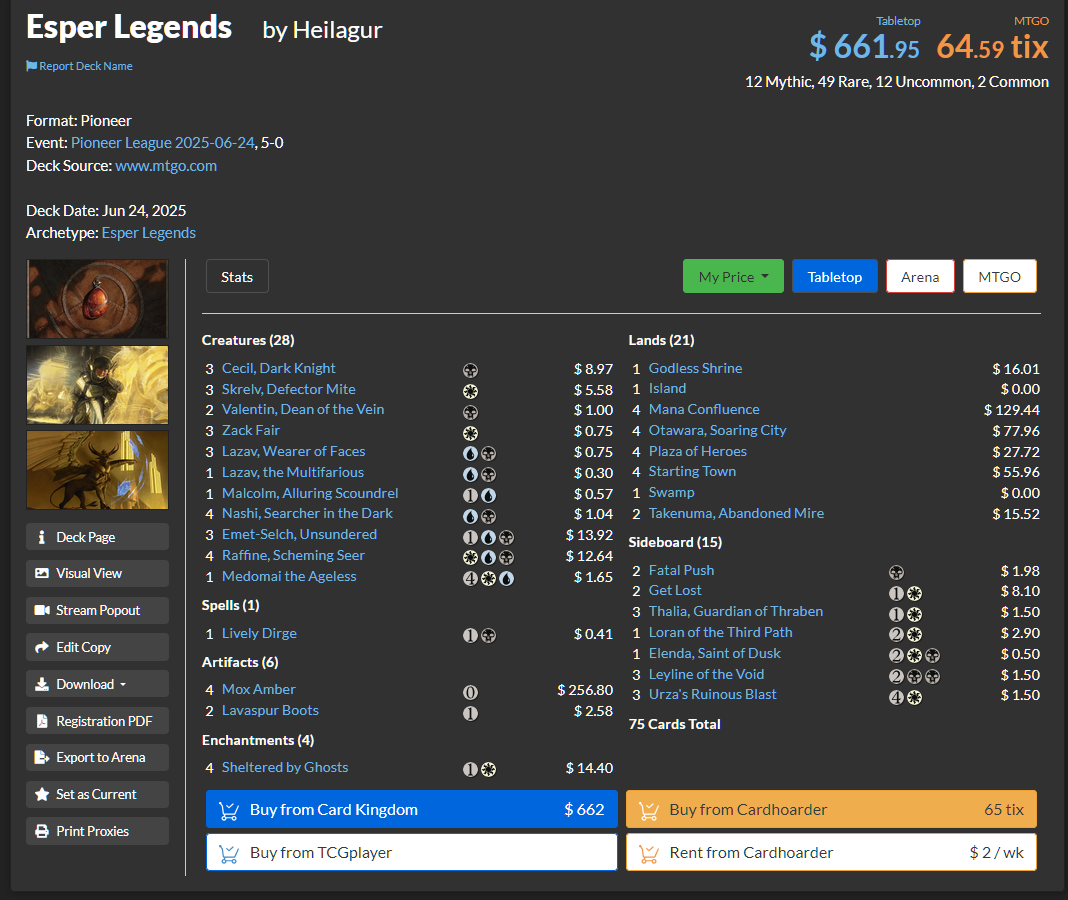1068x900 pixels.
Task: Open the Stream Popout
Action: pos(97,610)
